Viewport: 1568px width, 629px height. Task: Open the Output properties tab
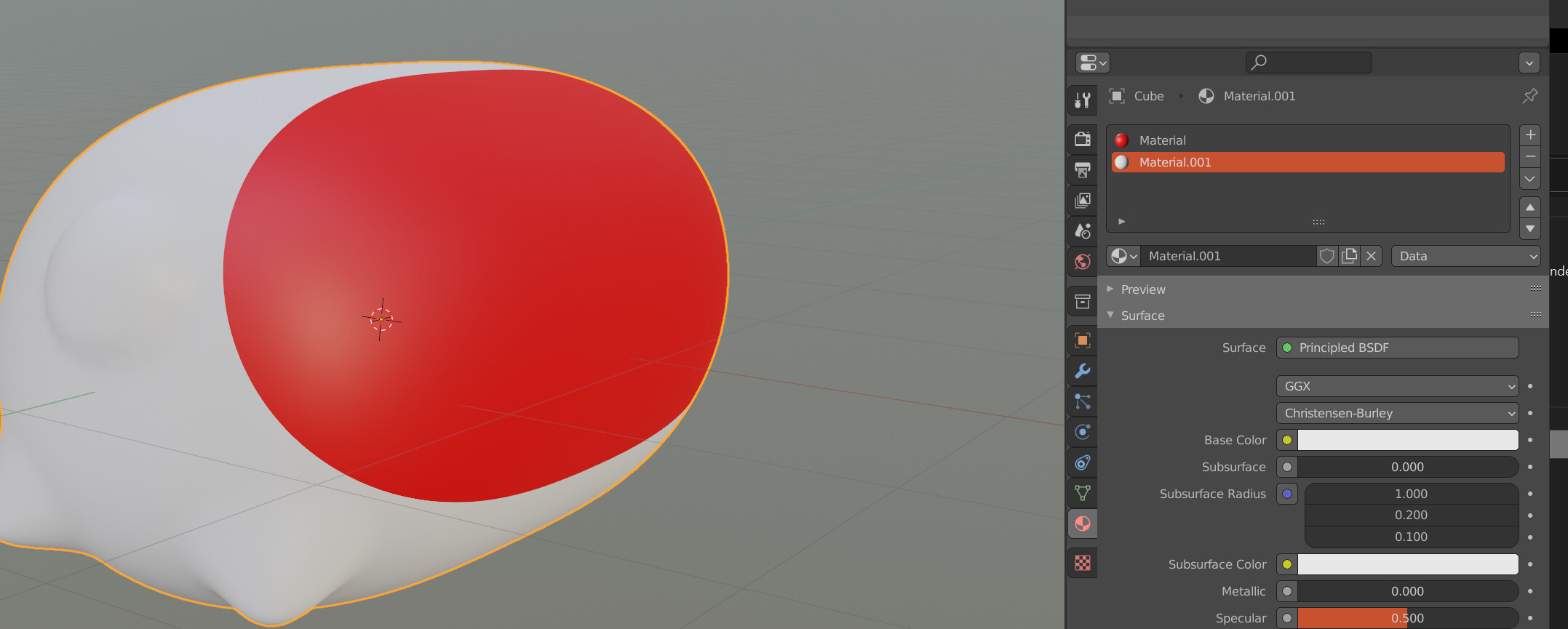coord(1083,170)
